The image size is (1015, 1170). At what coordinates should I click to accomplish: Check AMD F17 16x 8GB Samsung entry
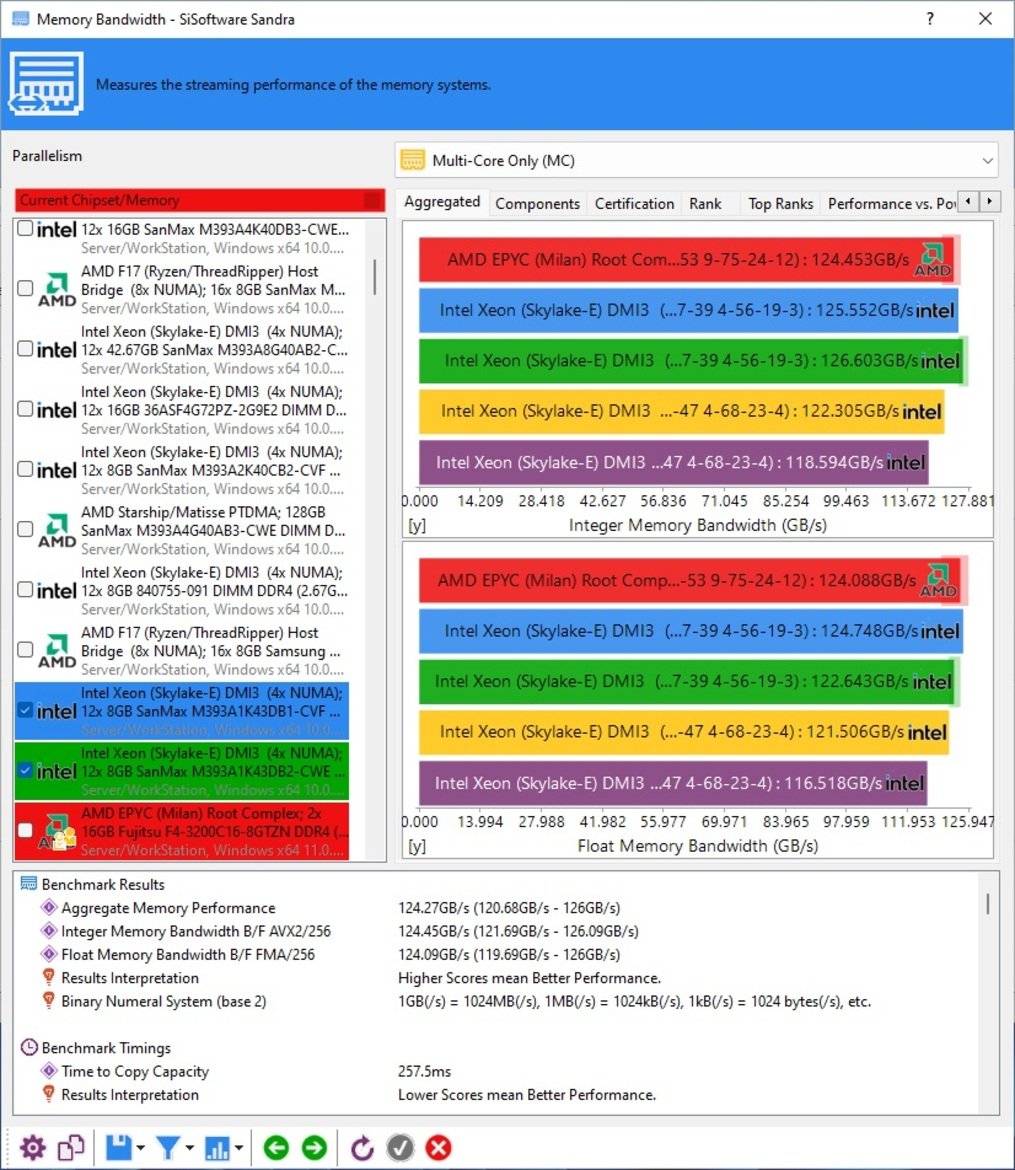[25, 650]
